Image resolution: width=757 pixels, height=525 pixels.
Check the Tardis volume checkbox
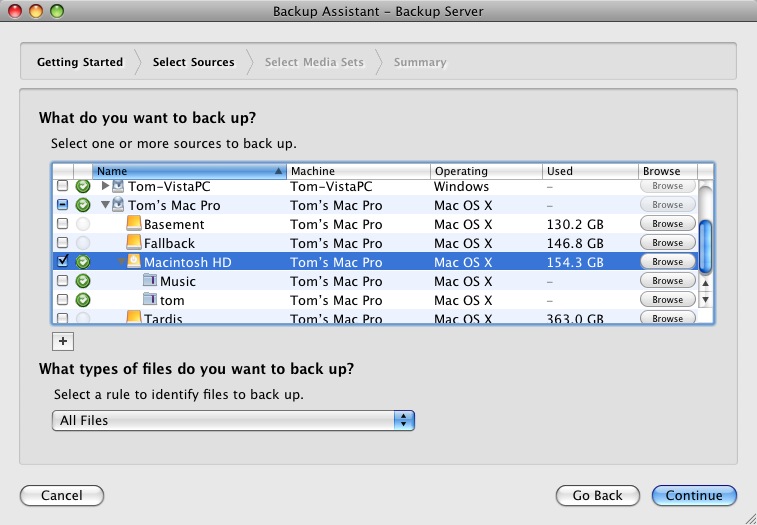click(x=63, y=318)
